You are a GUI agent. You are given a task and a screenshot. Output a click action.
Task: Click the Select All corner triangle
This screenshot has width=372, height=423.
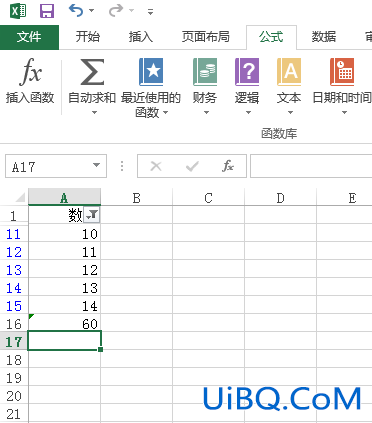coord(20,198)
